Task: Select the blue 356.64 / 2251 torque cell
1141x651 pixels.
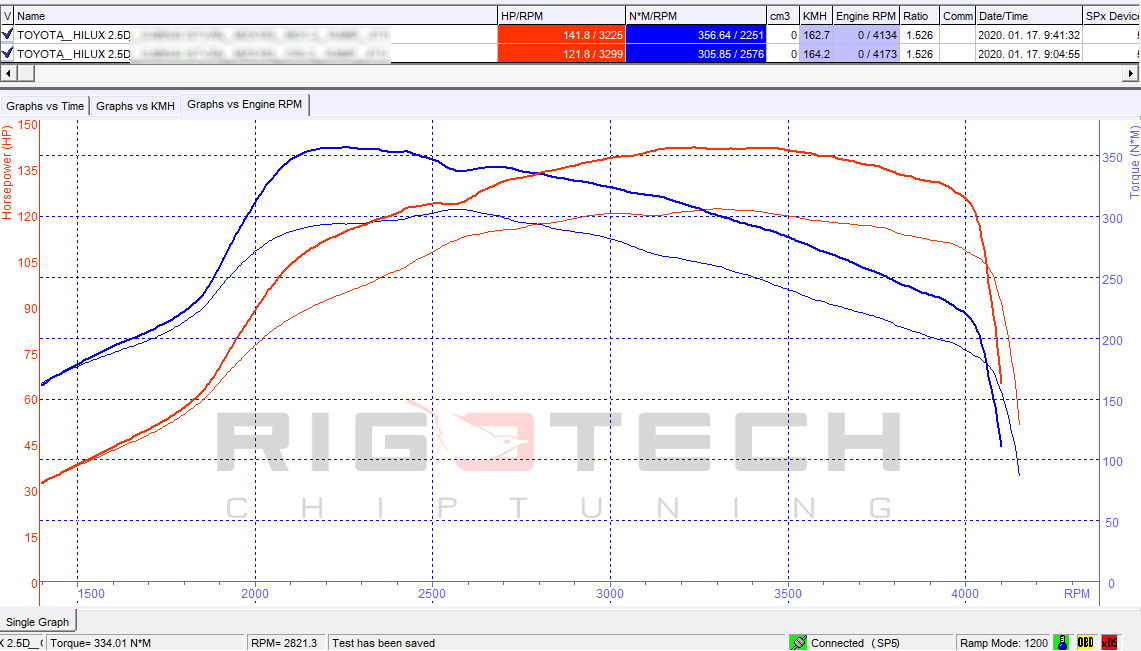Action: pos(696,34)
